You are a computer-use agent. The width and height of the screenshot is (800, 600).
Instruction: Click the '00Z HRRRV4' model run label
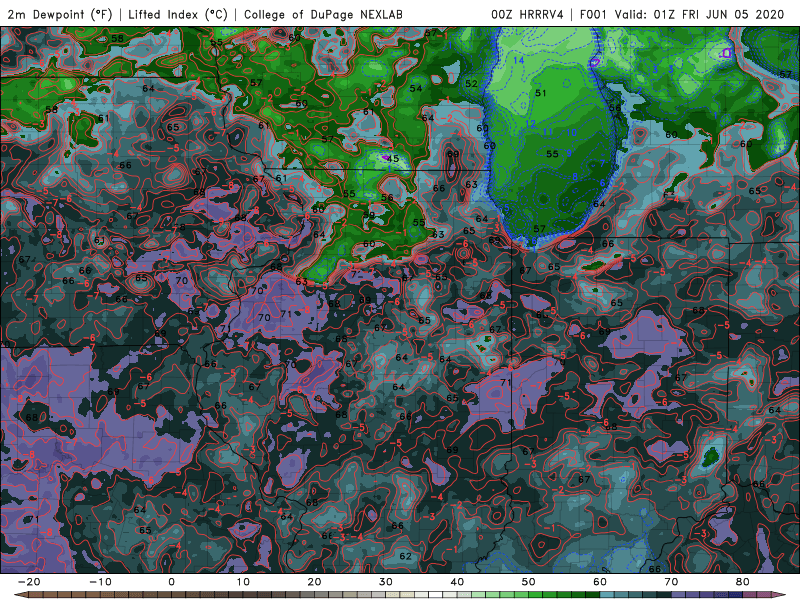point(527,14)
